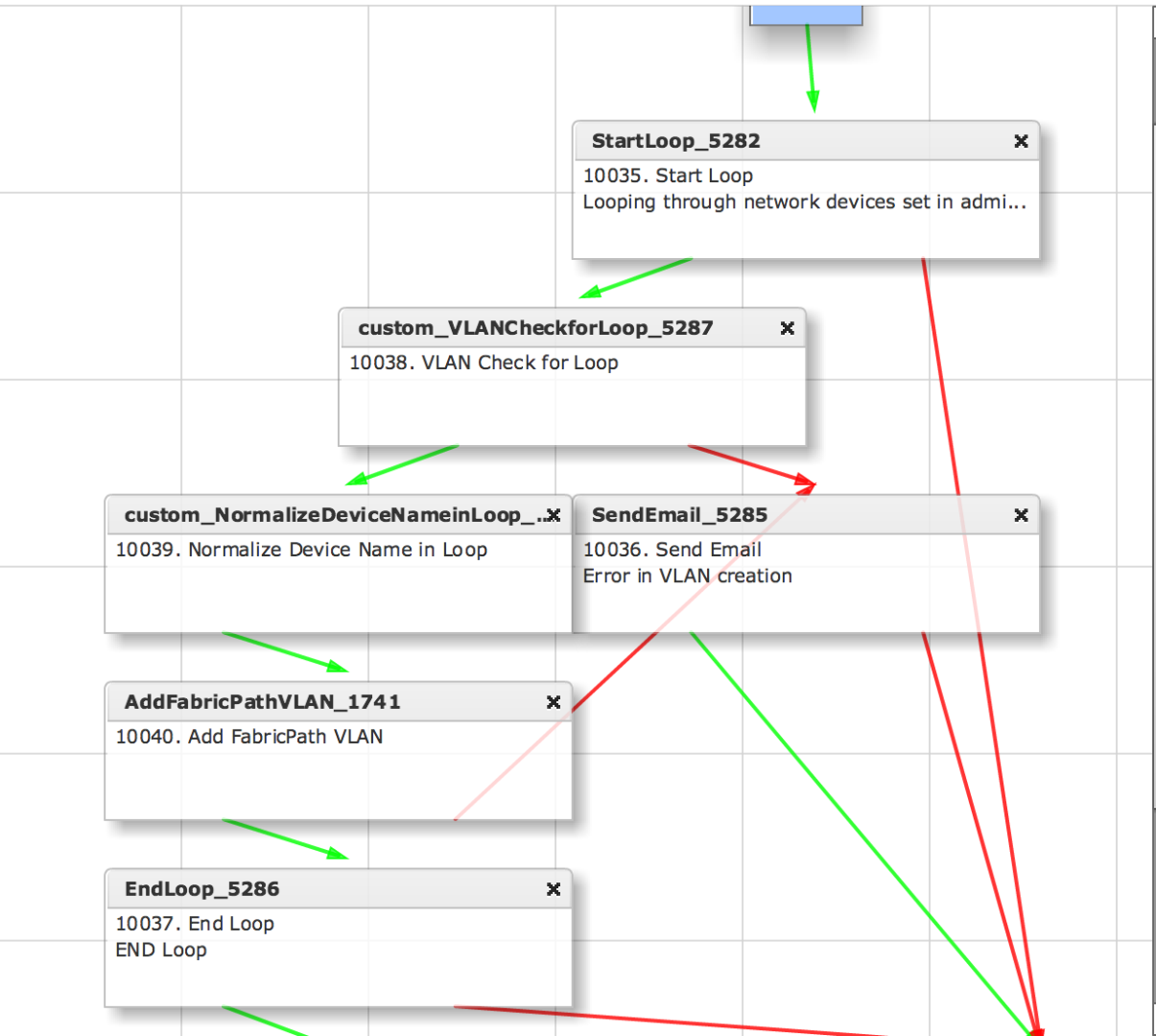Remove the AddFabricPathVLAN_1741 node via its X
This screenshot has height=1036, width=1156.
point(554,702)
